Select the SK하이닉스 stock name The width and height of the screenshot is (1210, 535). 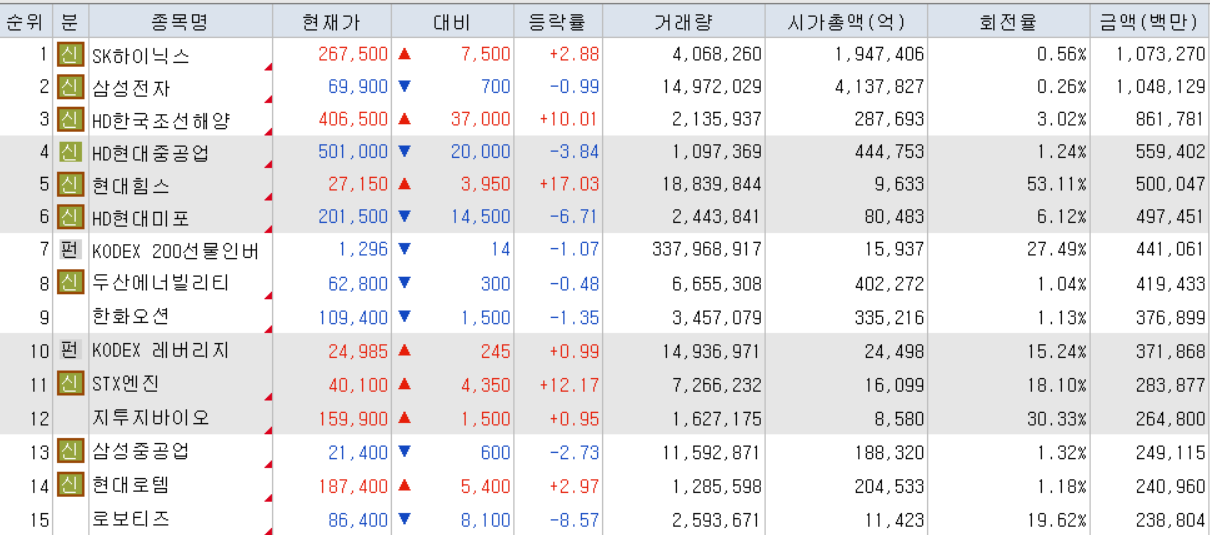[x=140, y=55]
